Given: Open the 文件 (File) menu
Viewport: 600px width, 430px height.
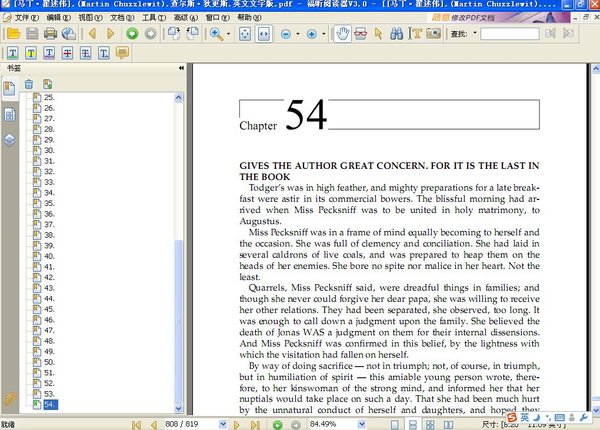Looking at the screenshot, I should (27, 18).
